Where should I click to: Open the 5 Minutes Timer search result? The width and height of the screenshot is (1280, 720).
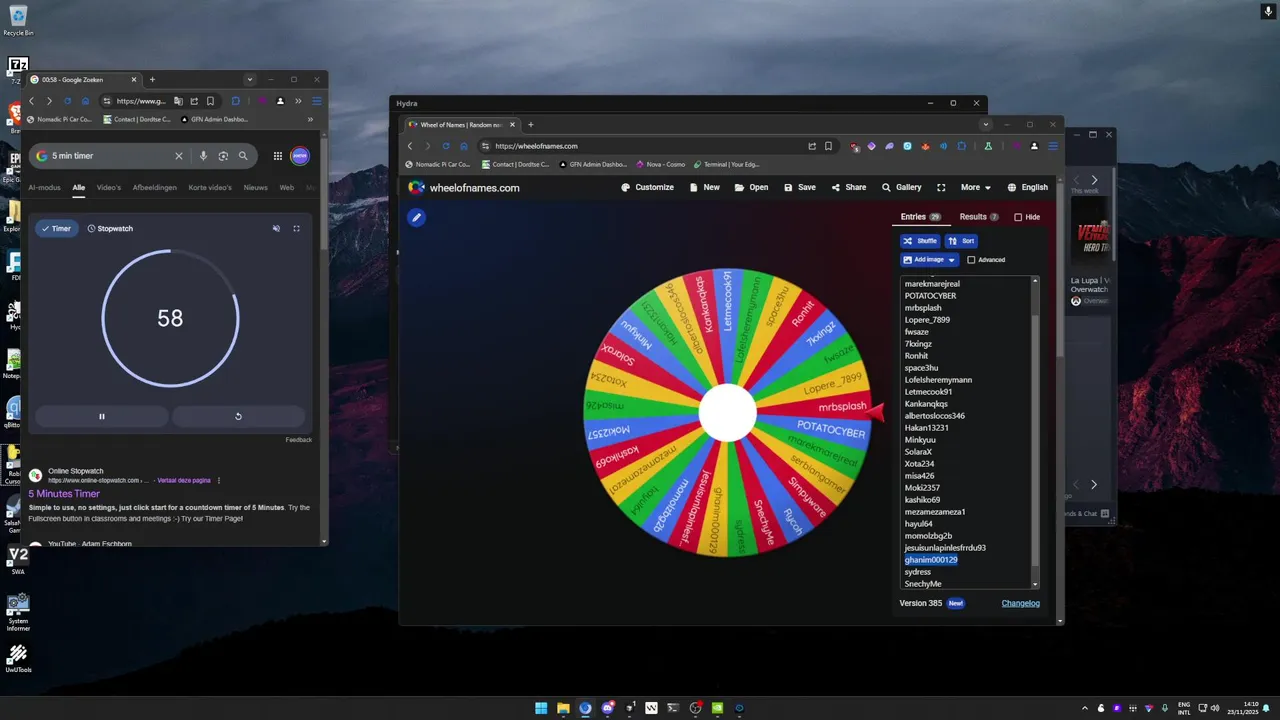click(x=64, y=494)
